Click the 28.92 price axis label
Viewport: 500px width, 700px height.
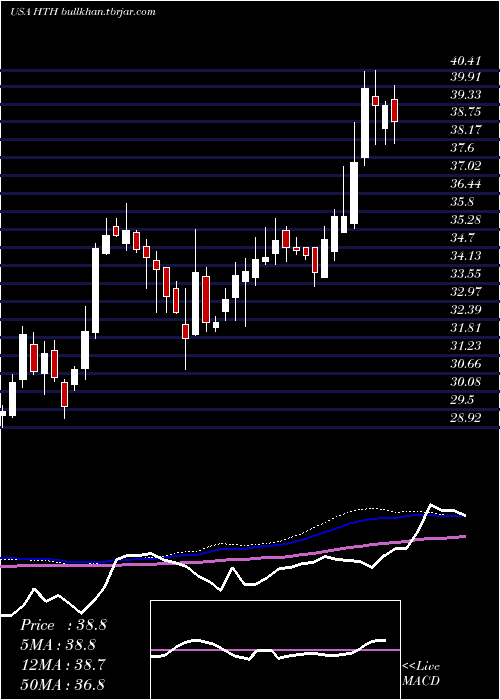click(465, 418)
